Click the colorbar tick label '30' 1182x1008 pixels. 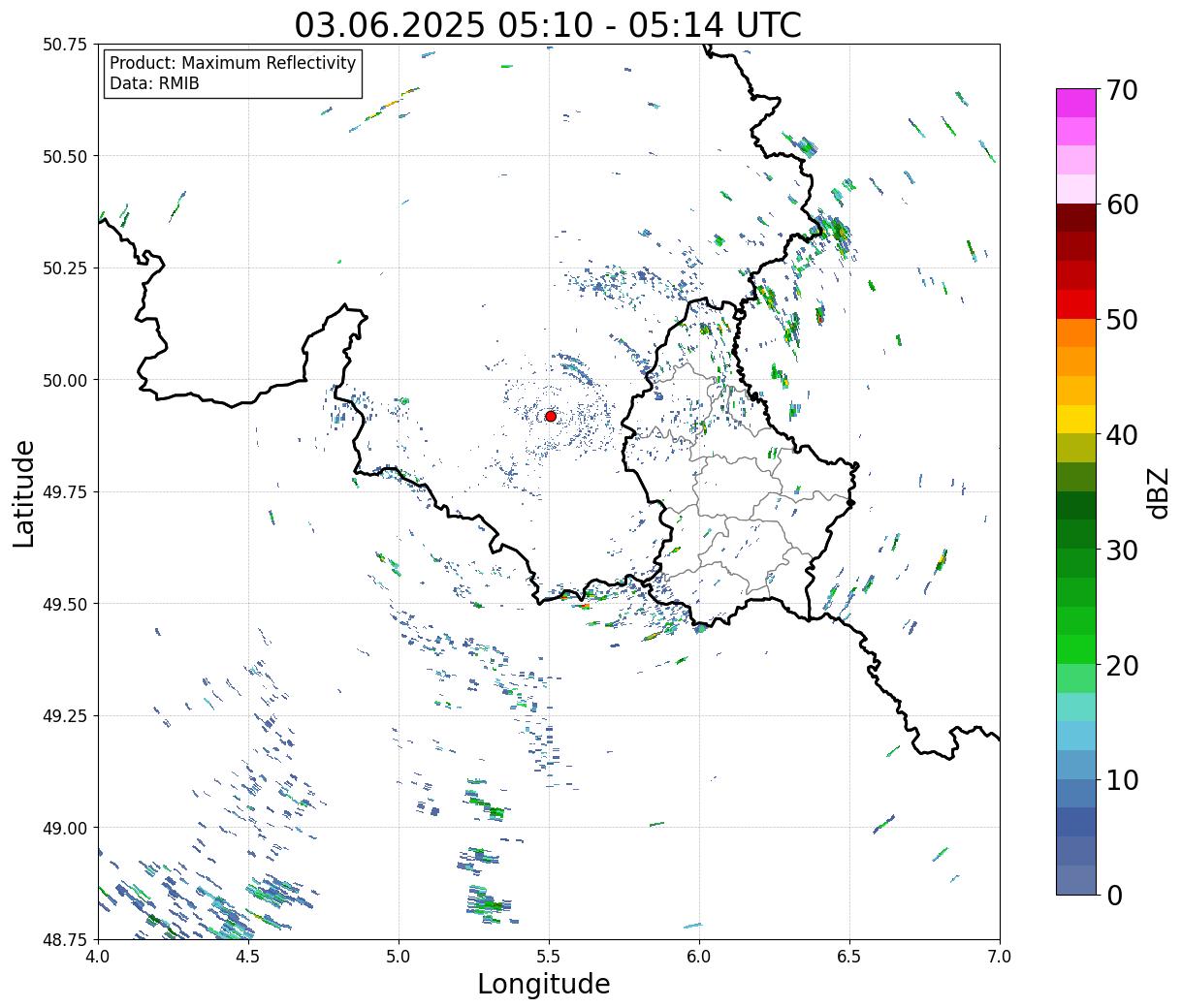1122,551
